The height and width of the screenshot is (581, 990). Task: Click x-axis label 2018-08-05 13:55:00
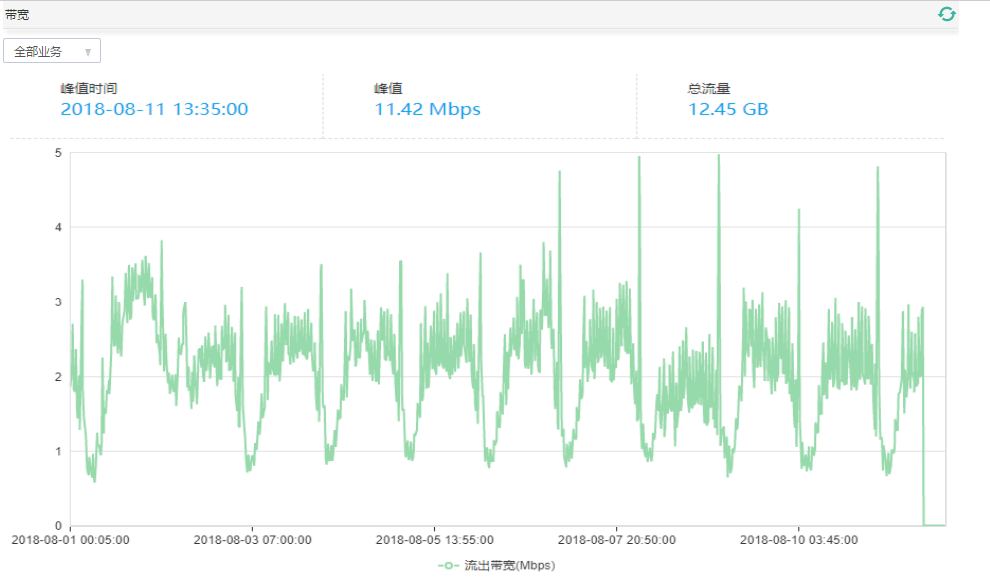point(434,540)
